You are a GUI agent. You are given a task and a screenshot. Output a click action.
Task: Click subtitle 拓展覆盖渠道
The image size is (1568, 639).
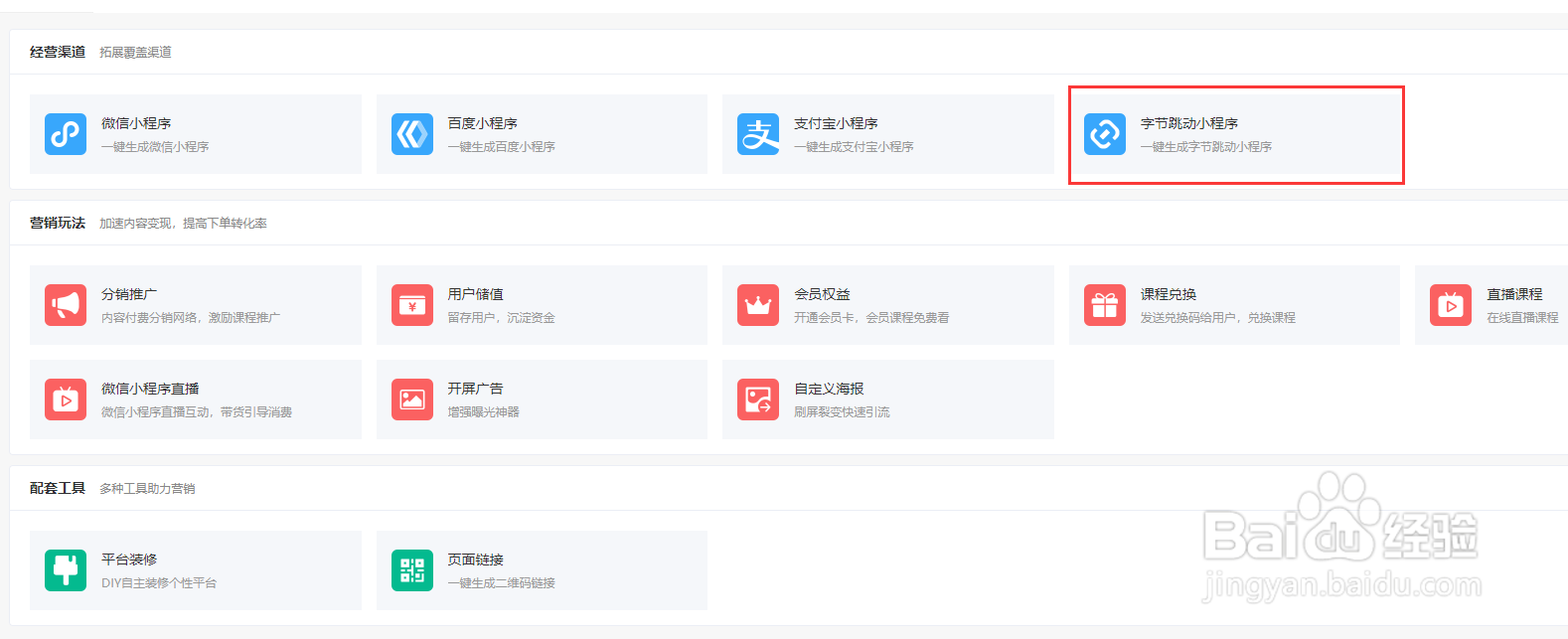tap(135, 53)
